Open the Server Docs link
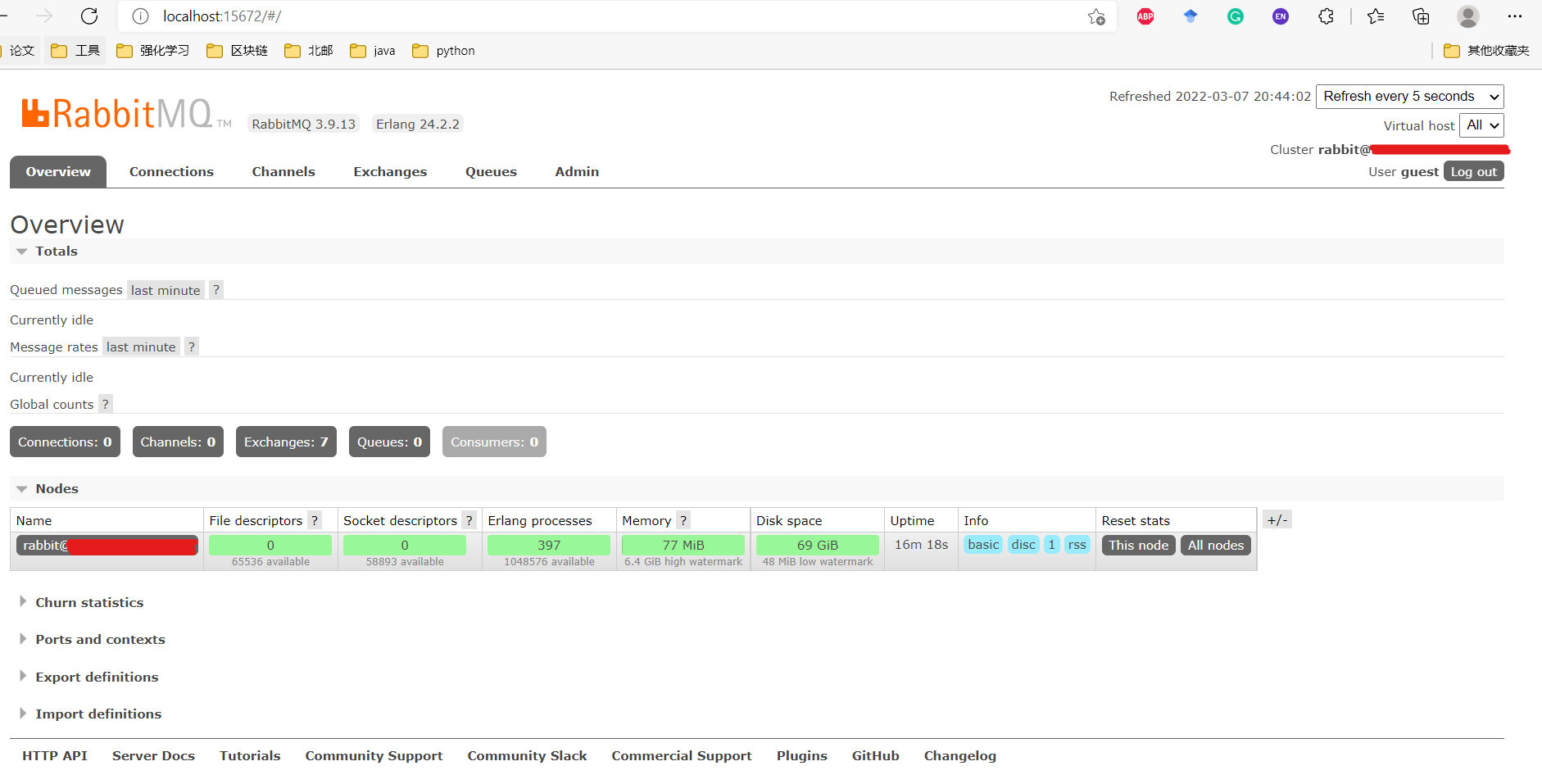The image size is (1542, 784). pyautogui.click(x=153, y=756)
